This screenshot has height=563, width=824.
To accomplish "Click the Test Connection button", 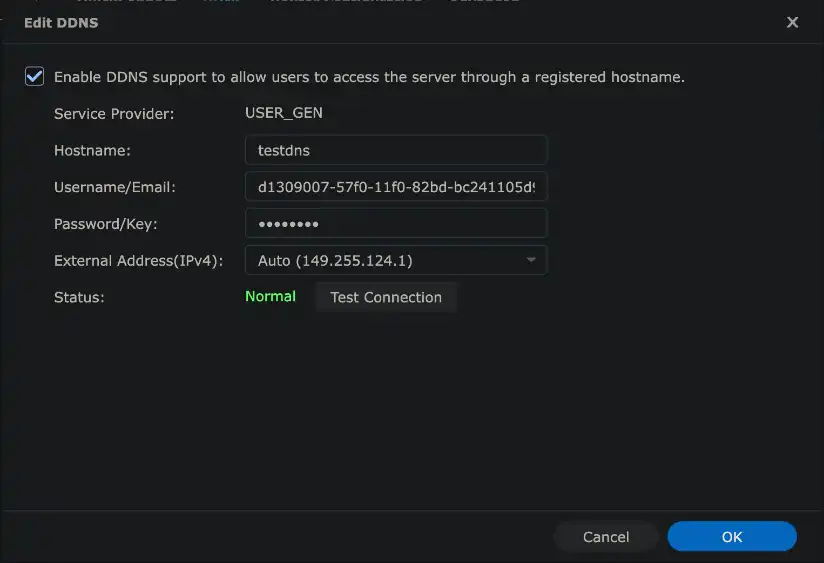I will tap(386, 298).
